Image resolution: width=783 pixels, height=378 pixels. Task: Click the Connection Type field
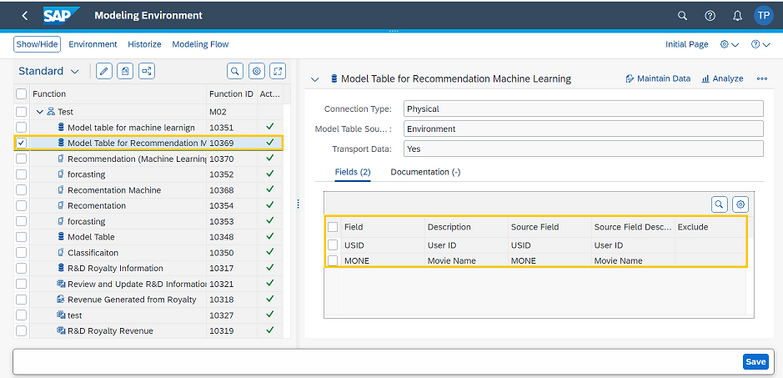pos(583,109)
